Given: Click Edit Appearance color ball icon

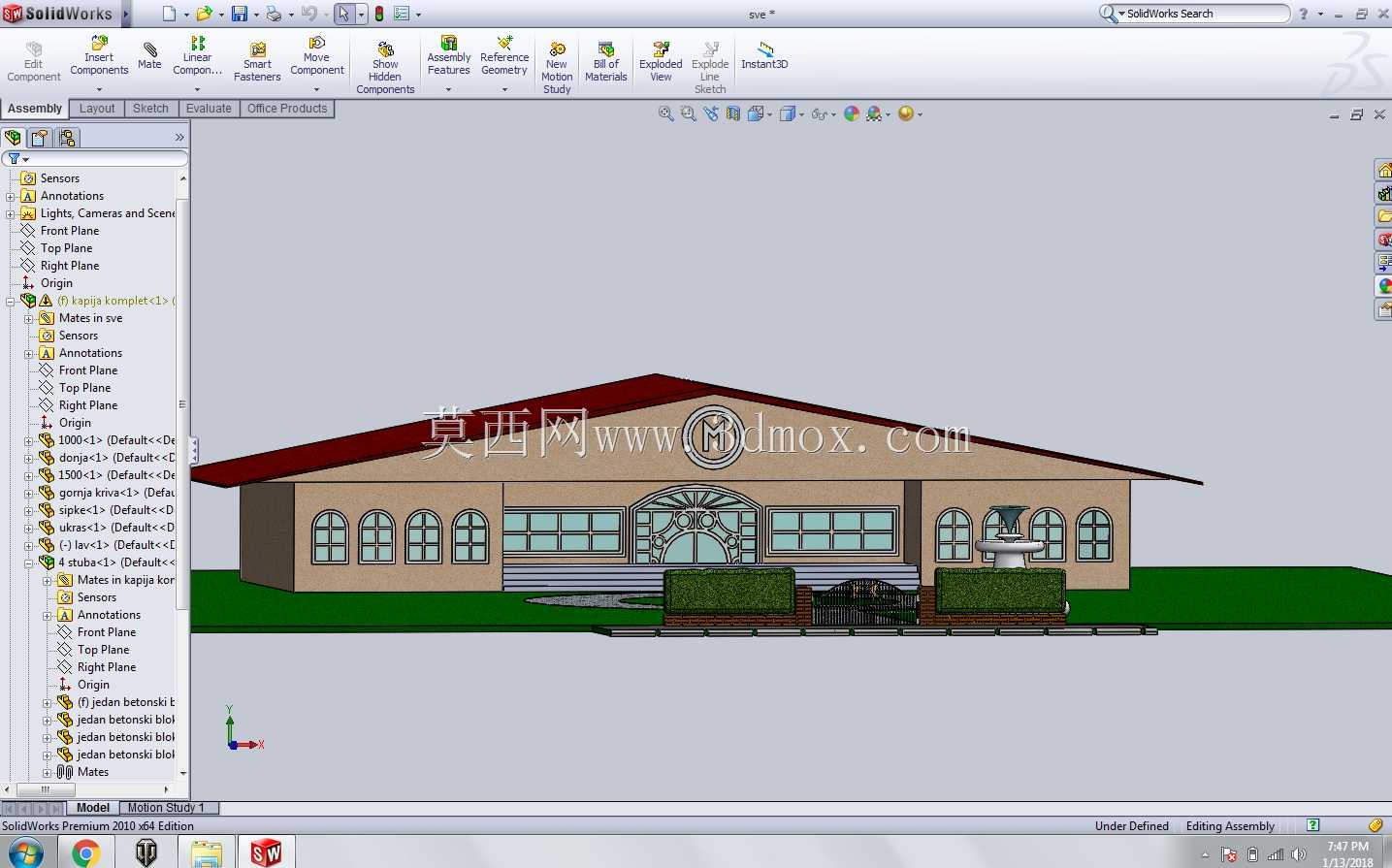Looking at the screenshot, I should tap(852, 113).
